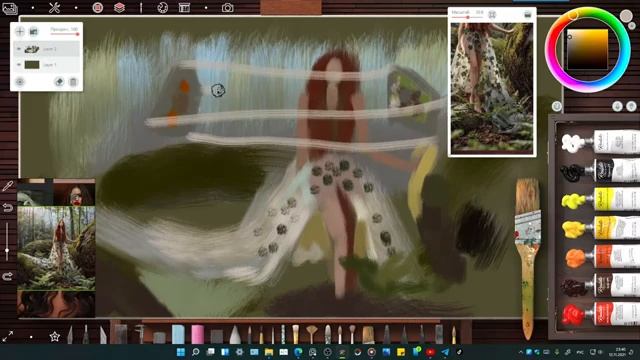
Task: Click the camera icon in the top bar
Action: point(227,8)
